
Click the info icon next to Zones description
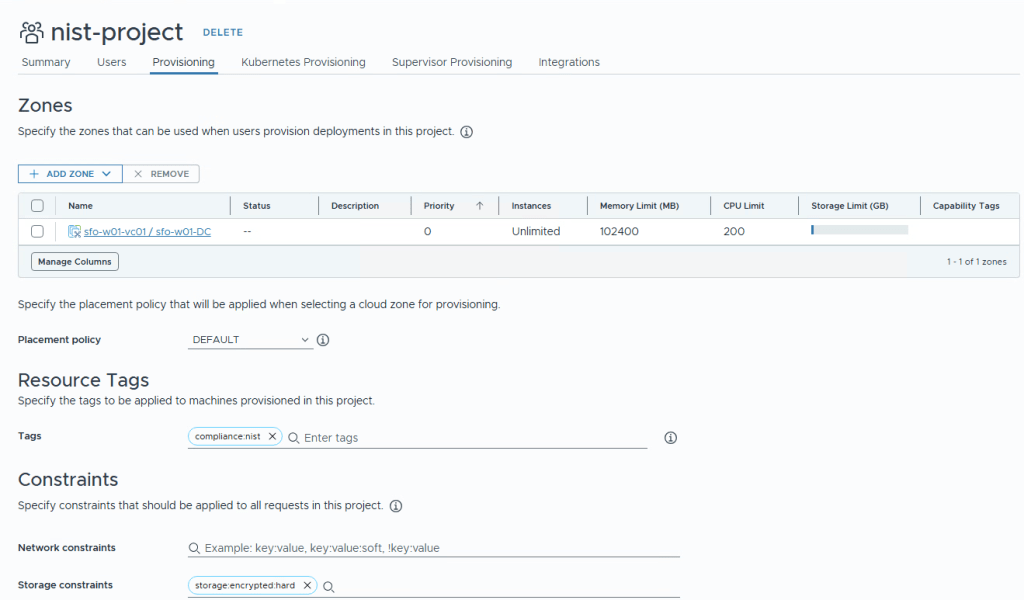click(x=466, y=132)
